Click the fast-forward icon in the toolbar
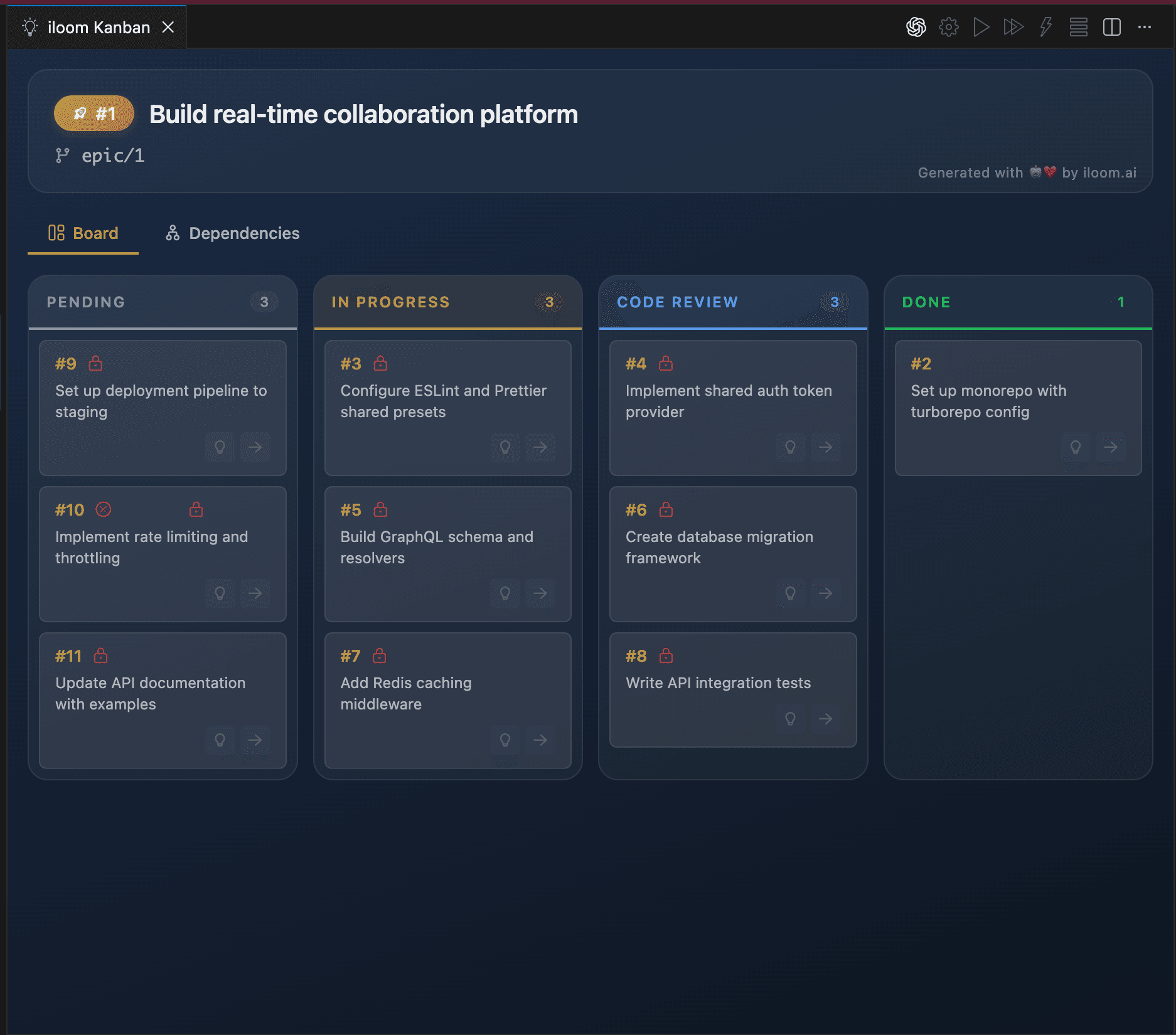This screenshot has width=1176, height=1035. tap(1013, 27)
